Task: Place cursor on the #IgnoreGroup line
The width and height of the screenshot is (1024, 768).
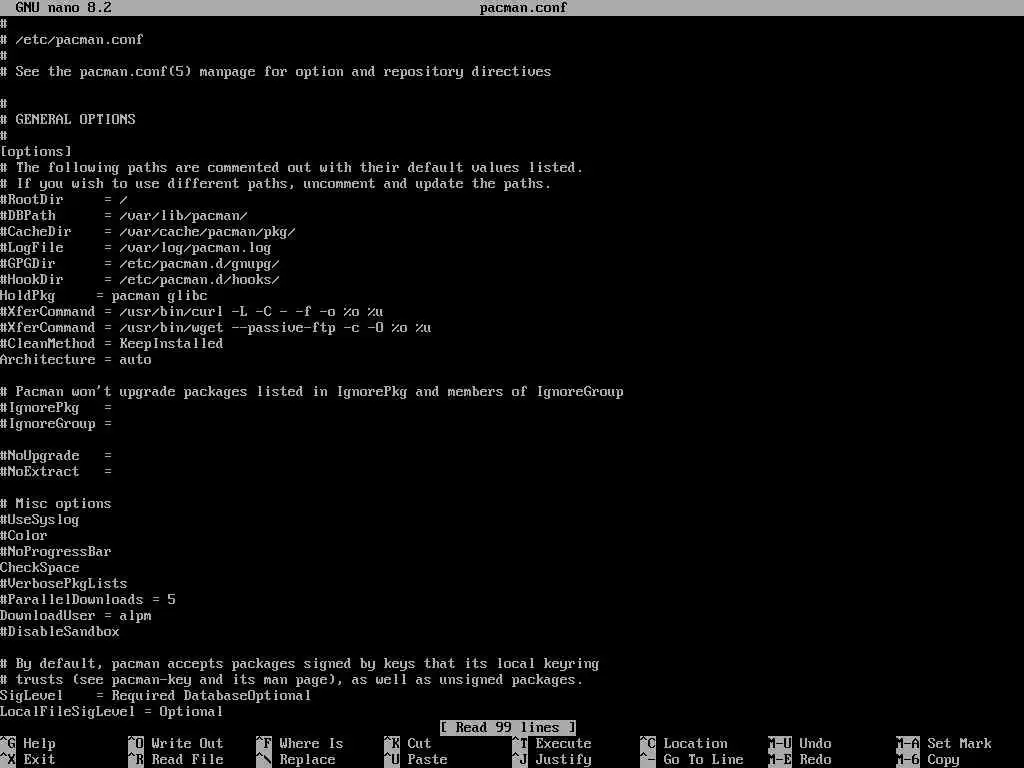Action: tap(56, 424)
